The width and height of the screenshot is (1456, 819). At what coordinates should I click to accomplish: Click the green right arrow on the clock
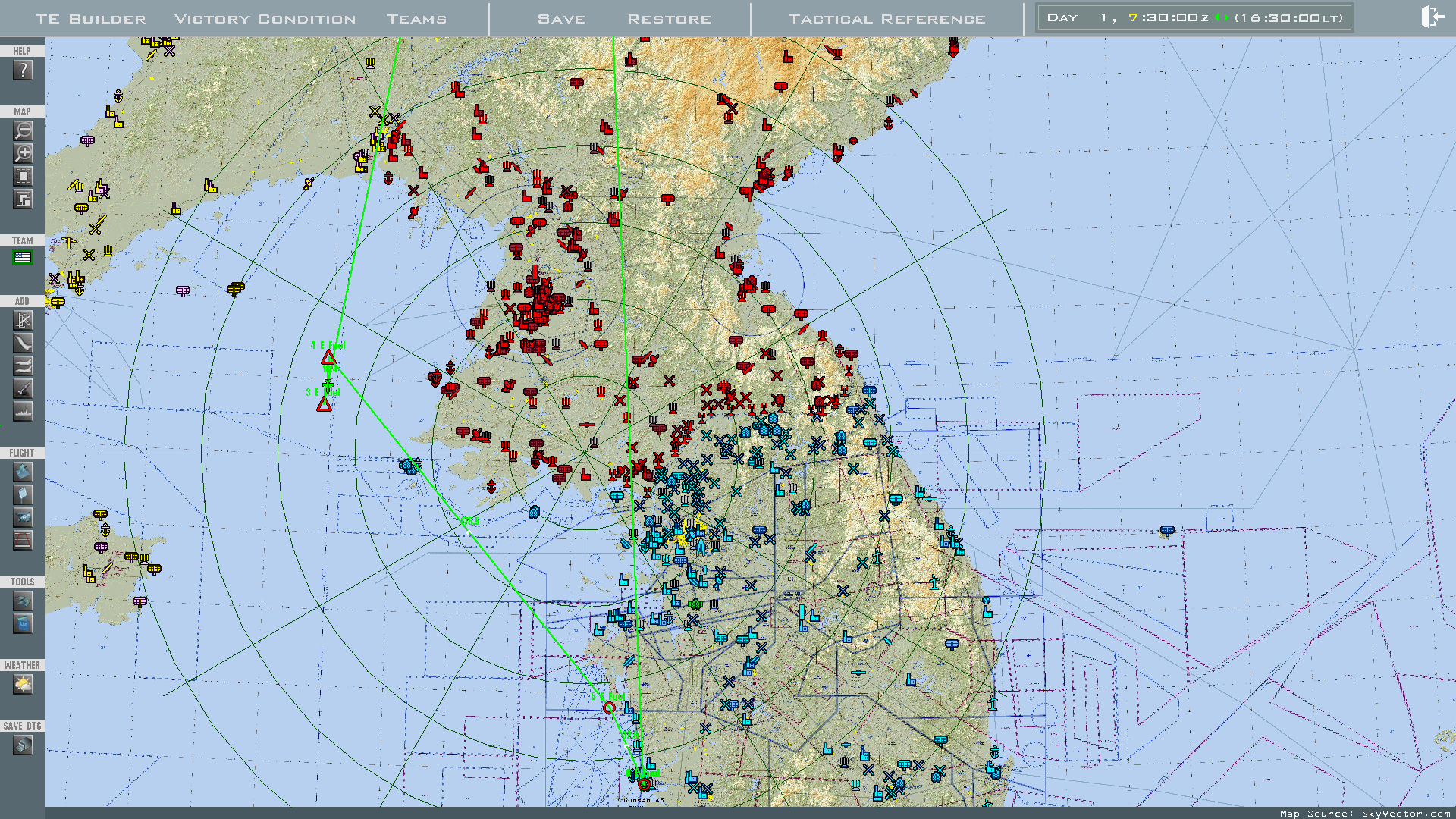[x=1225, y=17]
